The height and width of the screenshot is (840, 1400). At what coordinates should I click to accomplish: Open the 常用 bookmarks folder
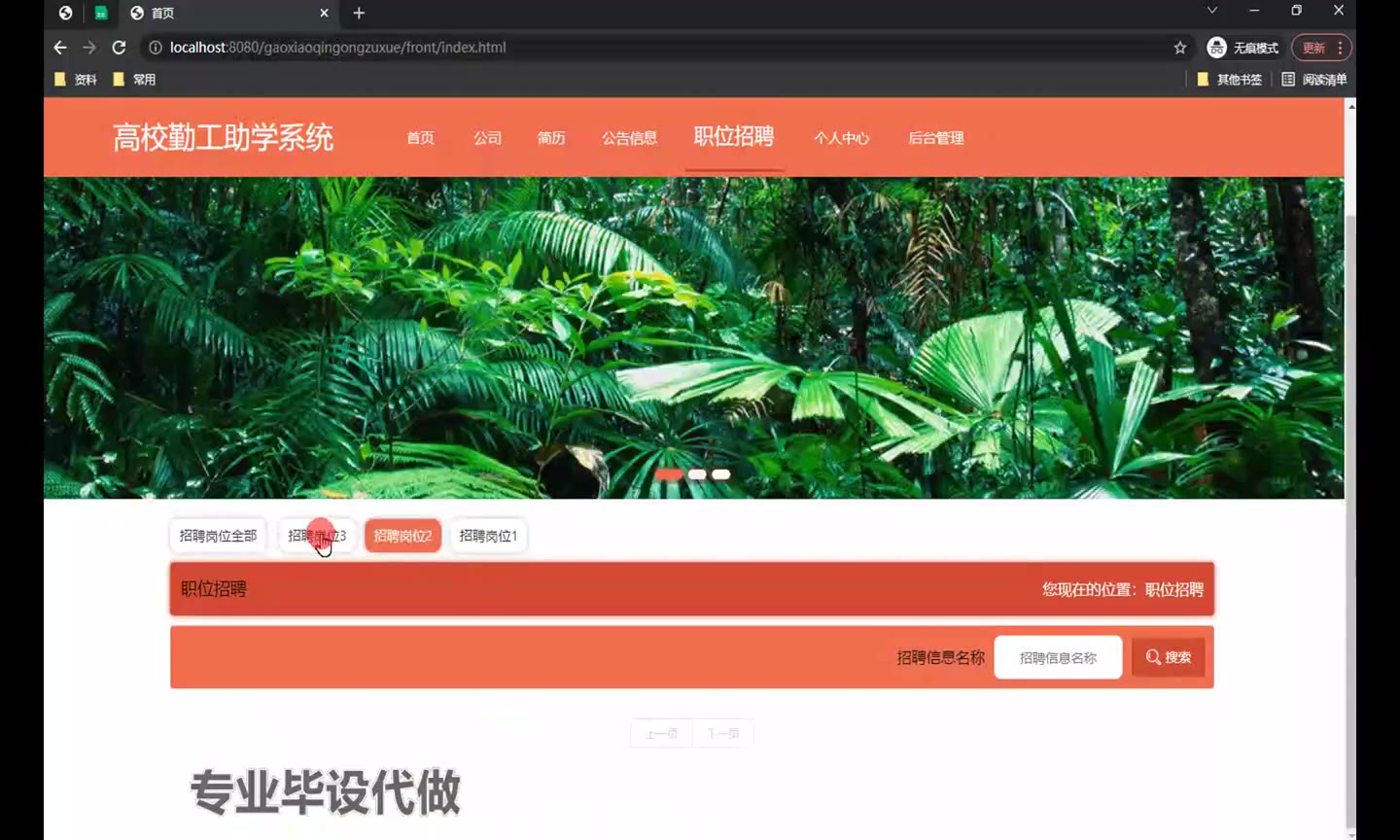[134, 80]
